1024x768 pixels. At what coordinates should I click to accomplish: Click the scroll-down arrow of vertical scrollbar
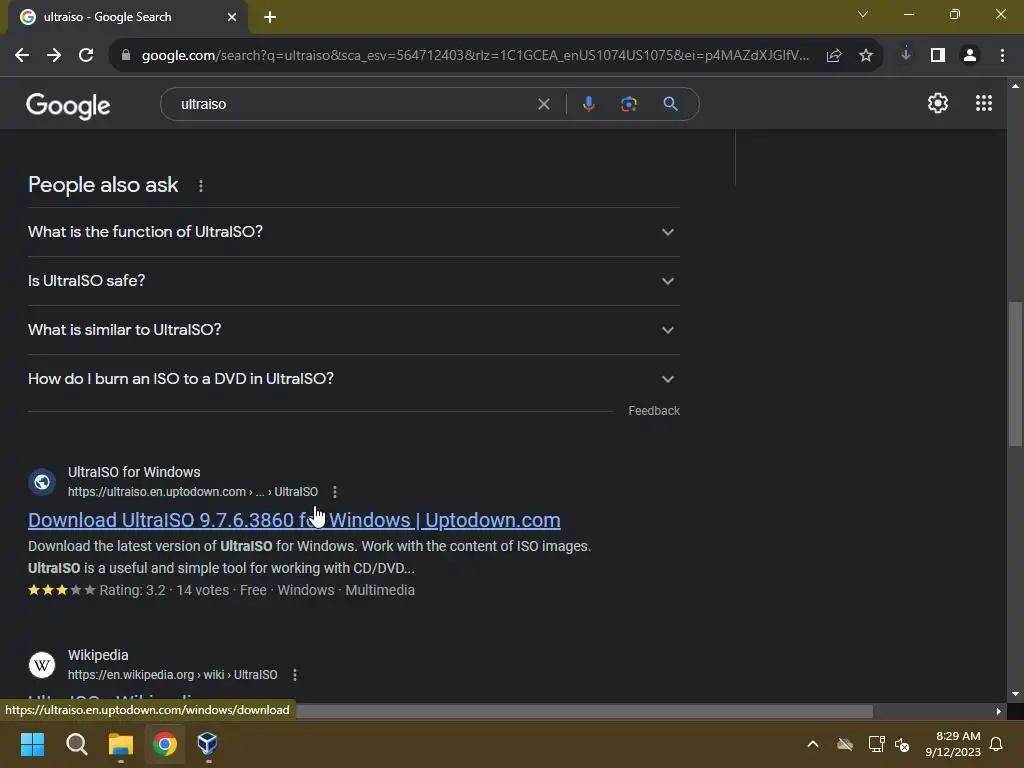(x=1015, y=694)
